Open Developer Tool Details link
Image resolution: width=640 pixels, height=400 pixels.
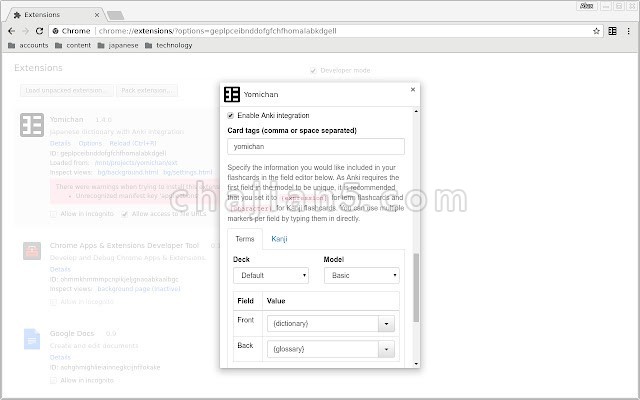tap(60, 269)
